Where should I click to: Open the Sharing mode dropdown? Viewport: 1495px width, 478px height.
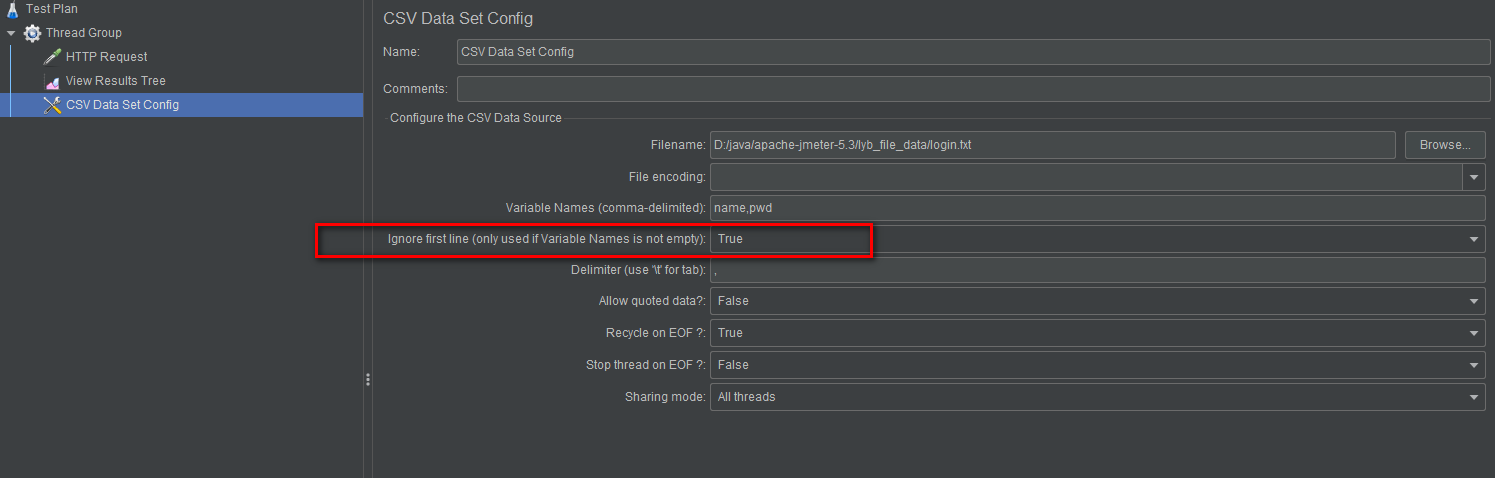click(x=1474, y=397)
